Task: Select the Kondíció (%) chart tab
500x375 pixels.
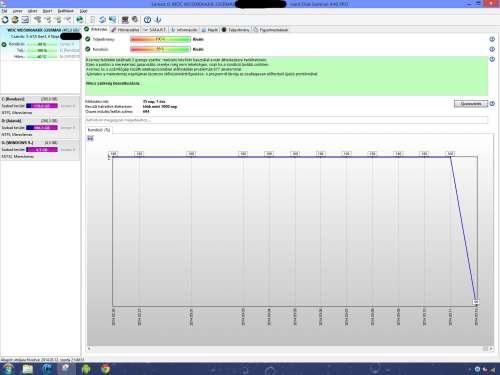Action: 99,130
